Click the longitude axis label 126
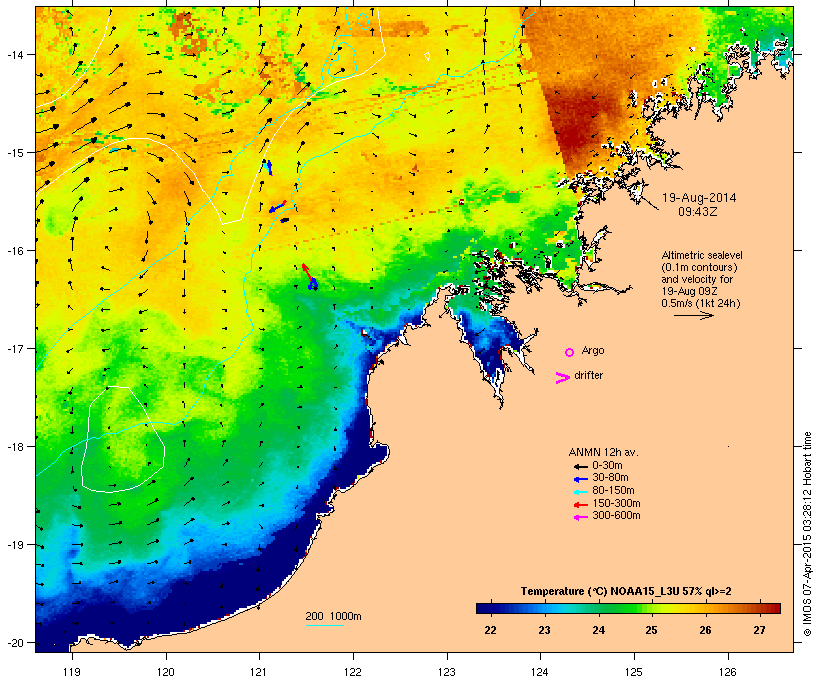Screen dimensions: 820x680 tap(727, 672)
